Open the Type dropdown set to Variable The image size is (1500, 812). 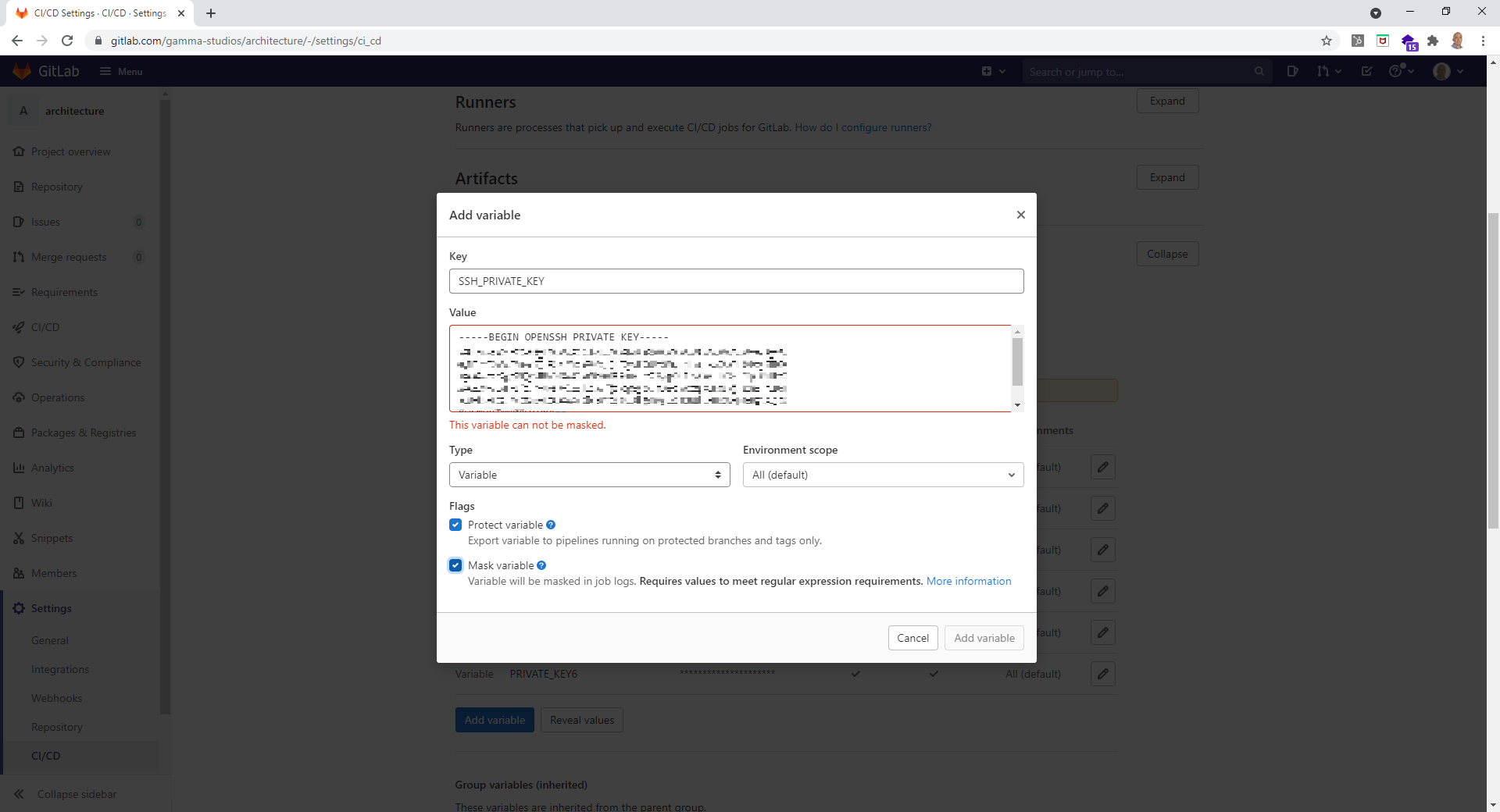click(589, 475)
